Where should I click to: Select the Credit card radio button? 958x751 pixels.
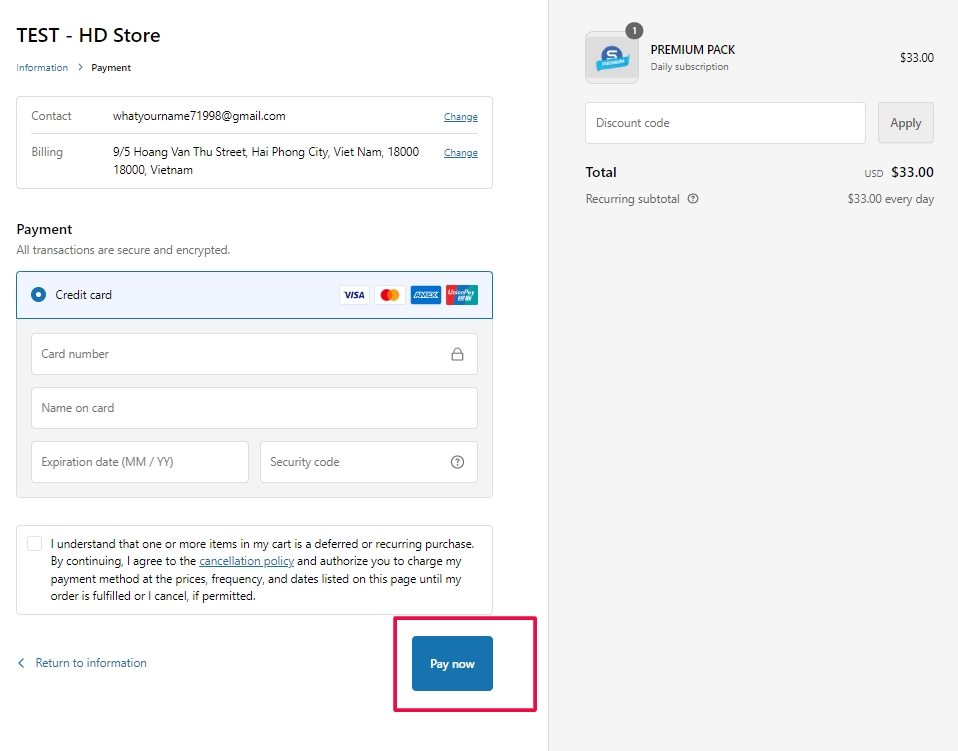tap(39, 295)
